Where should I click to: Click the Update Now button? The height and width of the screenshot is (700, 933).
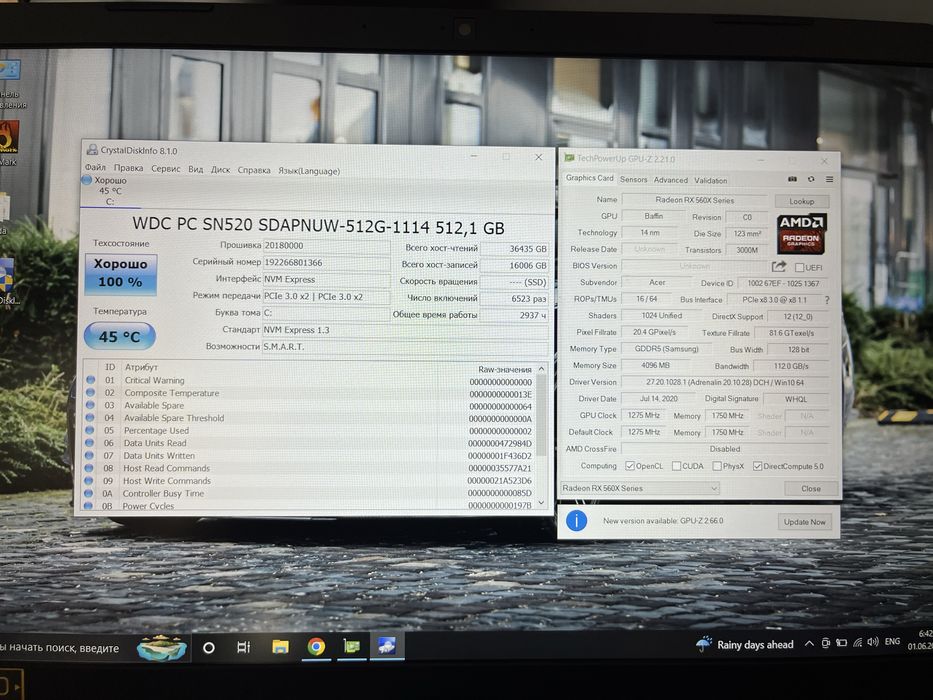click(x=804, y=522)
